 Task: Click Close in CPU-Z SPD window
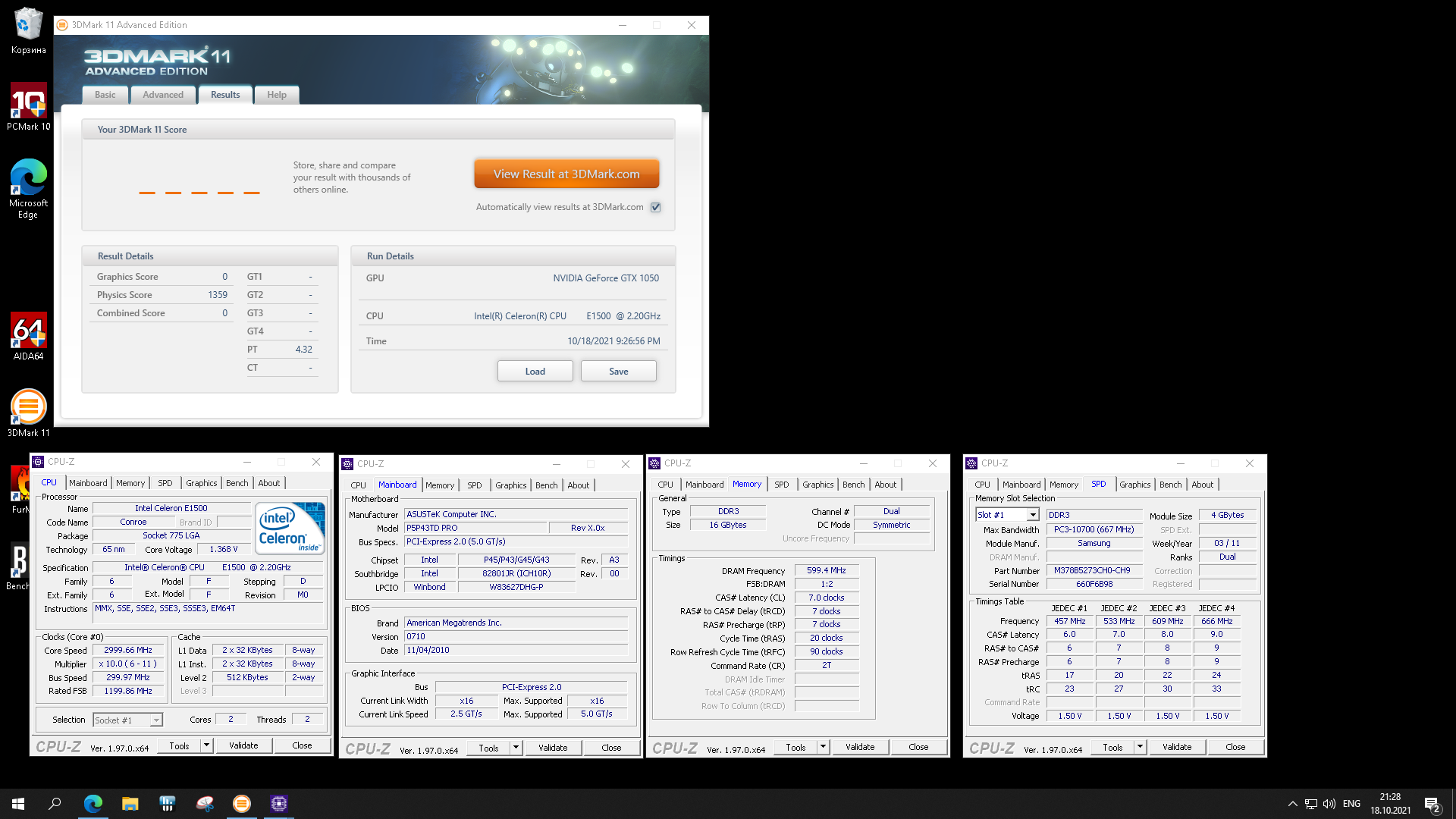[1236, 747]
